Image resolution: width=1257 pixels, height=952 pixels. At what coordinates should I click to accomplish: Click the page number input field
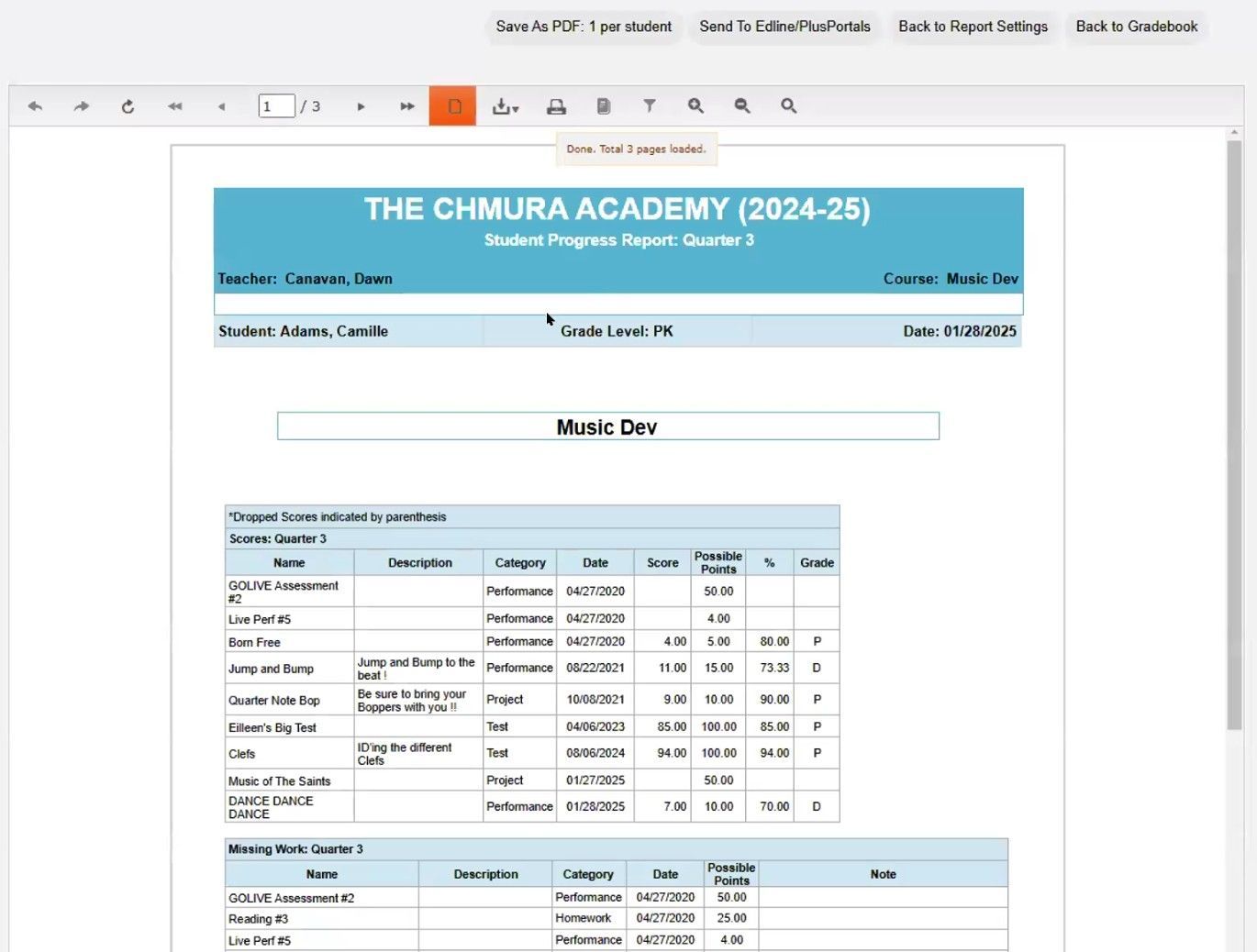275,105
